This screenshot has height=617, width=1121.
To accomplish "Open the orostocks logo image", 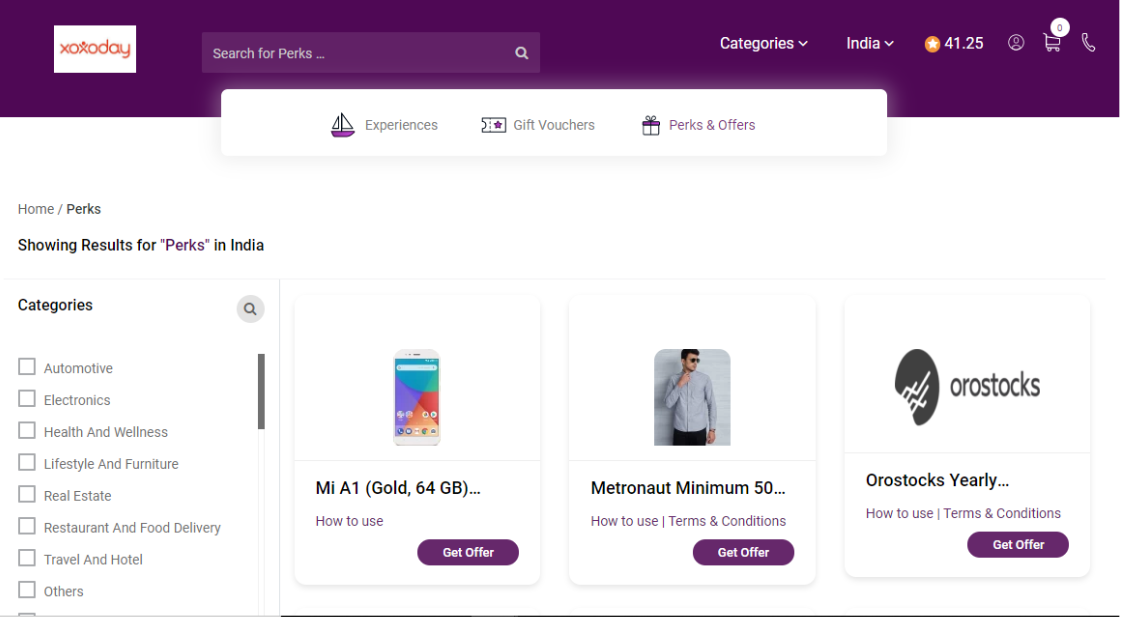I will [967, 387].
